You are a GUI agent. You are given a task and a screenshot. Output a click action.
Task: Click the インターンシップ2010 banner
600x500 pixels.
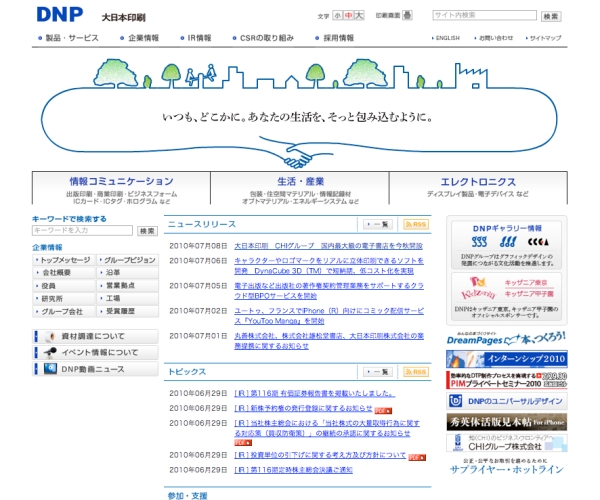pos(507,358)
